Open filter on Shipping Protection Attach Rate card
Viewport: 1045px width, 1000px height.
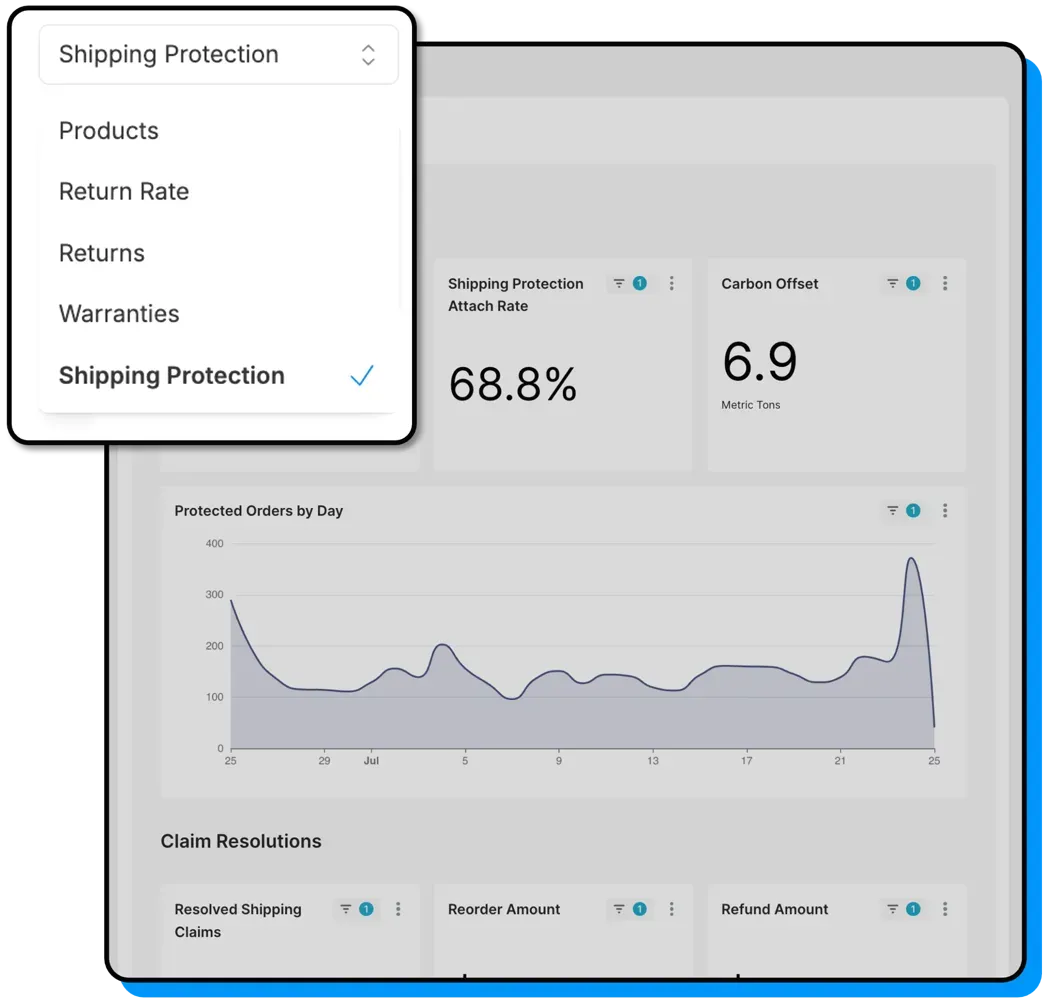tap(620, 284)
